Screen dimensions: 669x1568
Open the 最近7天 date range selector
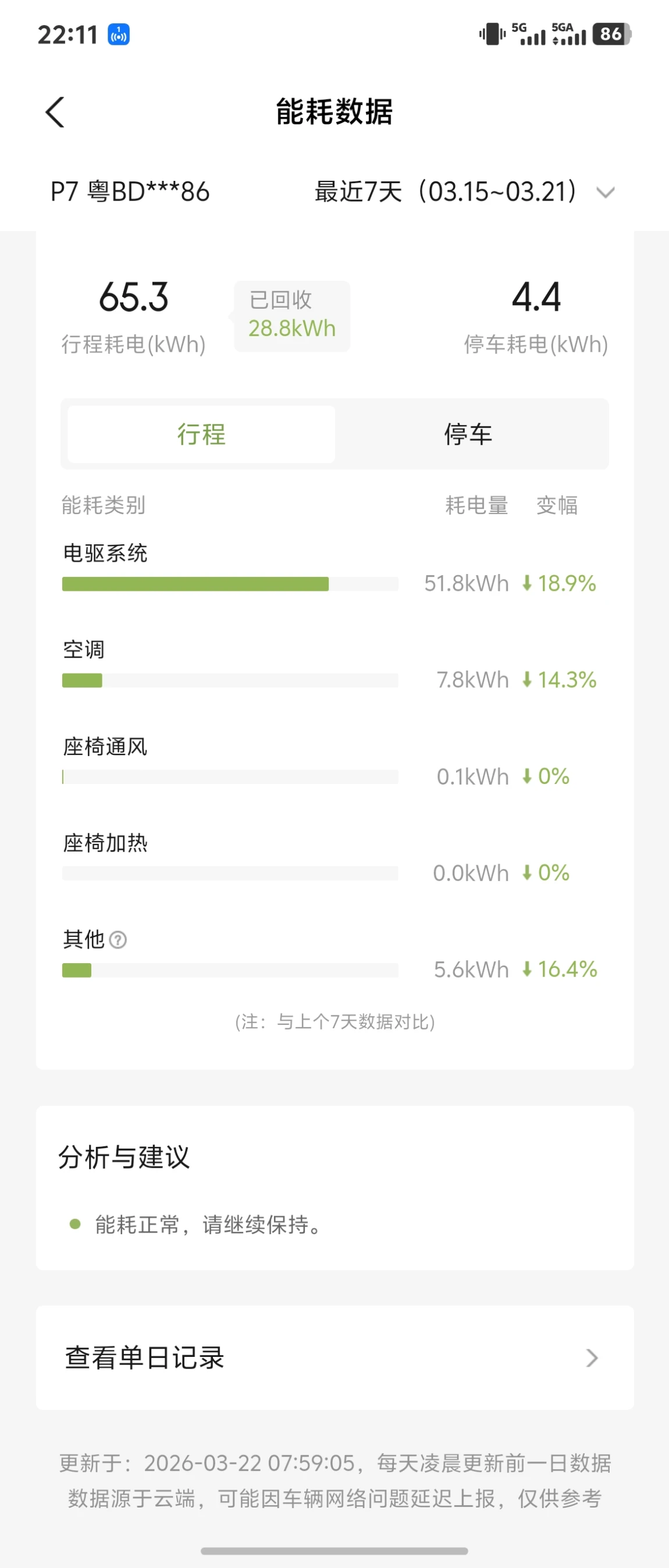(446, 192)
